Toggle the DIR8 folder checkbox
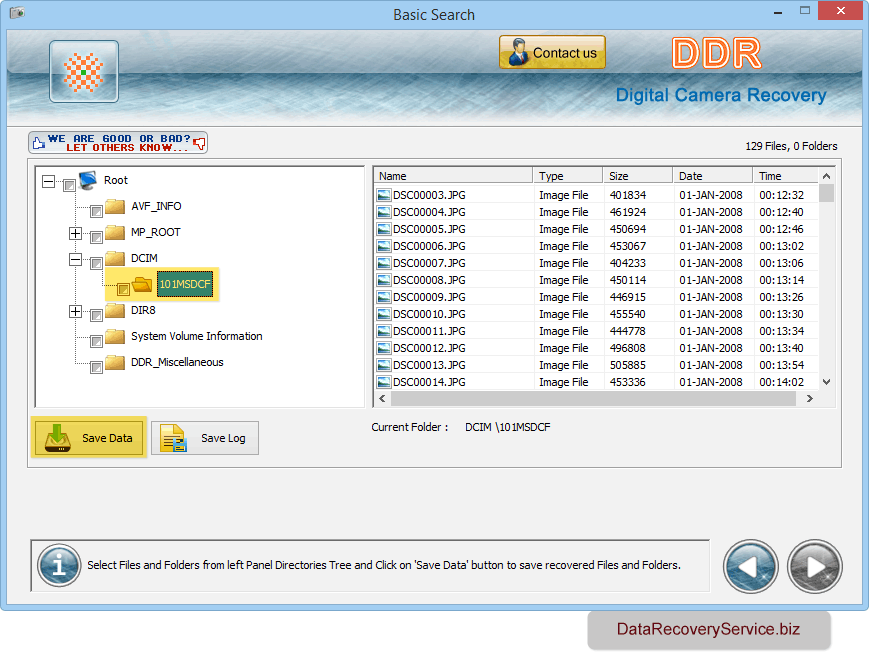 pyautogui.click(x=96, y=315)
